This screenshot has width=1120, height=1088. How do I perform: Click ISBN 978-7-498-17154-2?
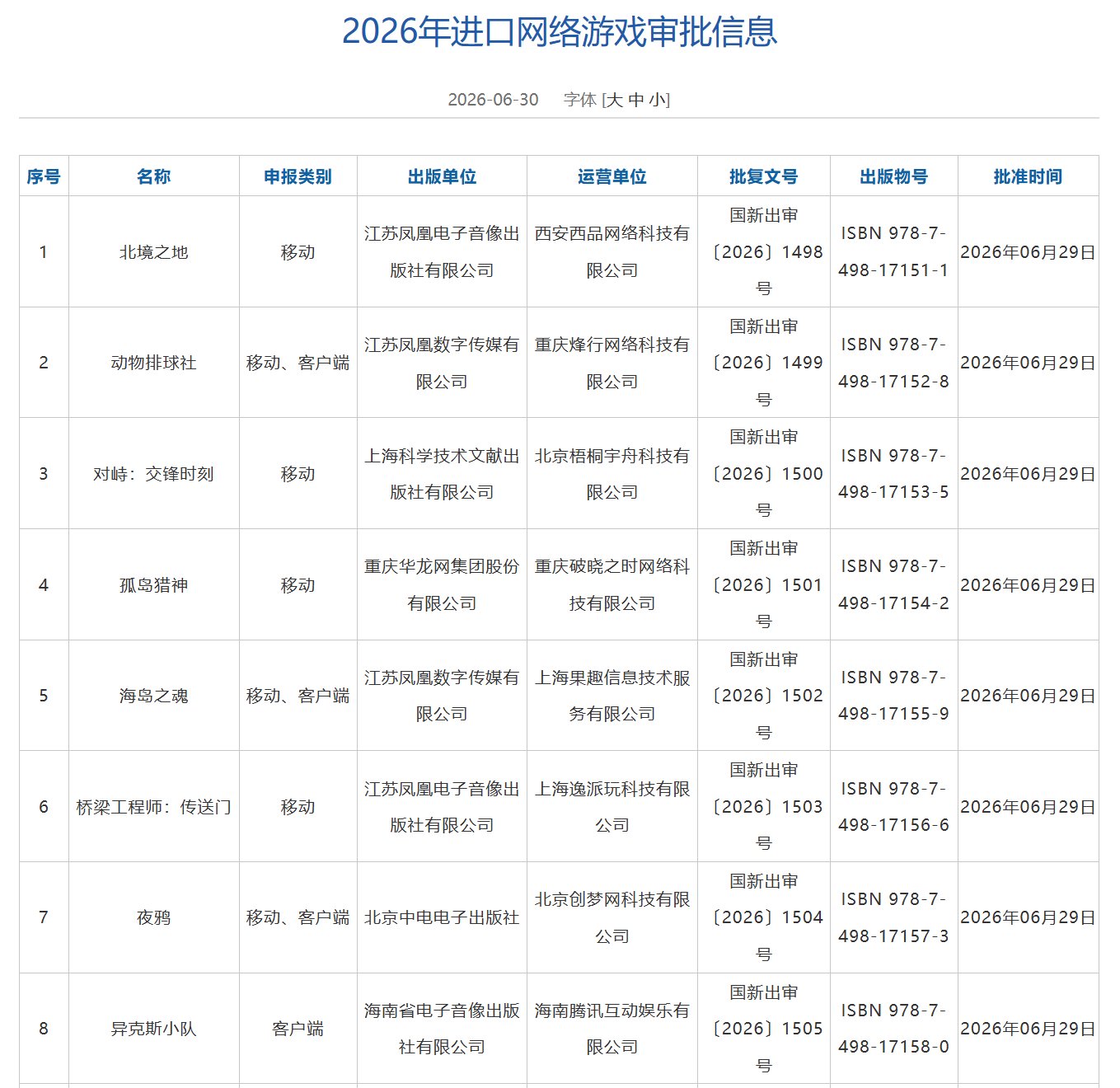894,585
